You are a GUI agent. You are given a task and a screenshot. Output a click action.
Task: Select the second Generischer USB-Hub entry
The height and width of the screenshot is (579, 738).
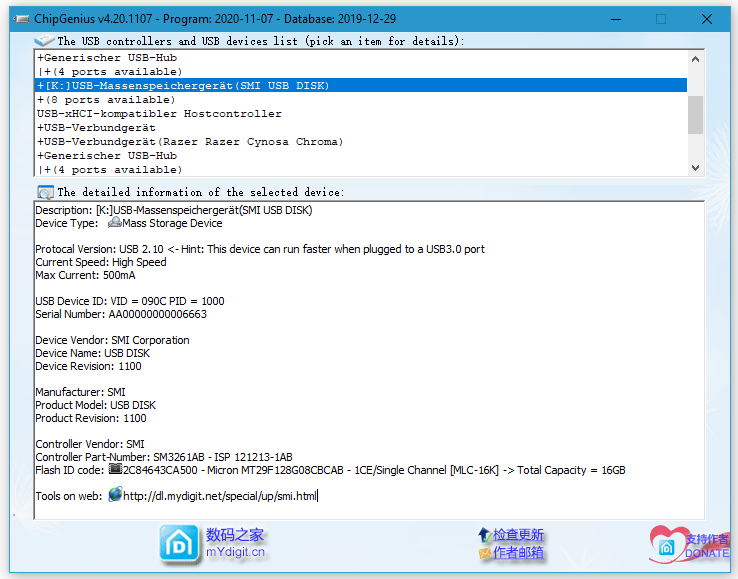361,155
